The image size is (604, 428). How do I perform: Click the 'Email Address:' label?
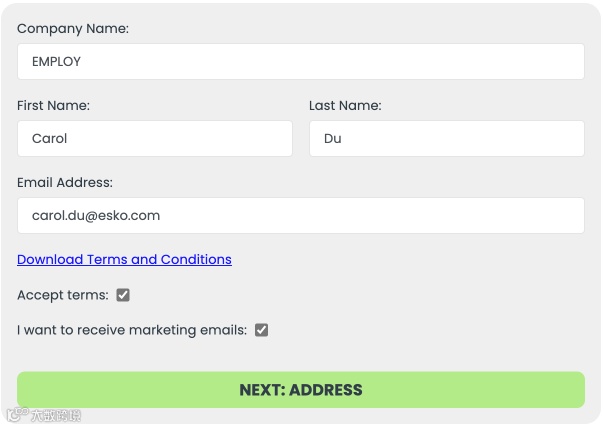click(x=65, y=182)
